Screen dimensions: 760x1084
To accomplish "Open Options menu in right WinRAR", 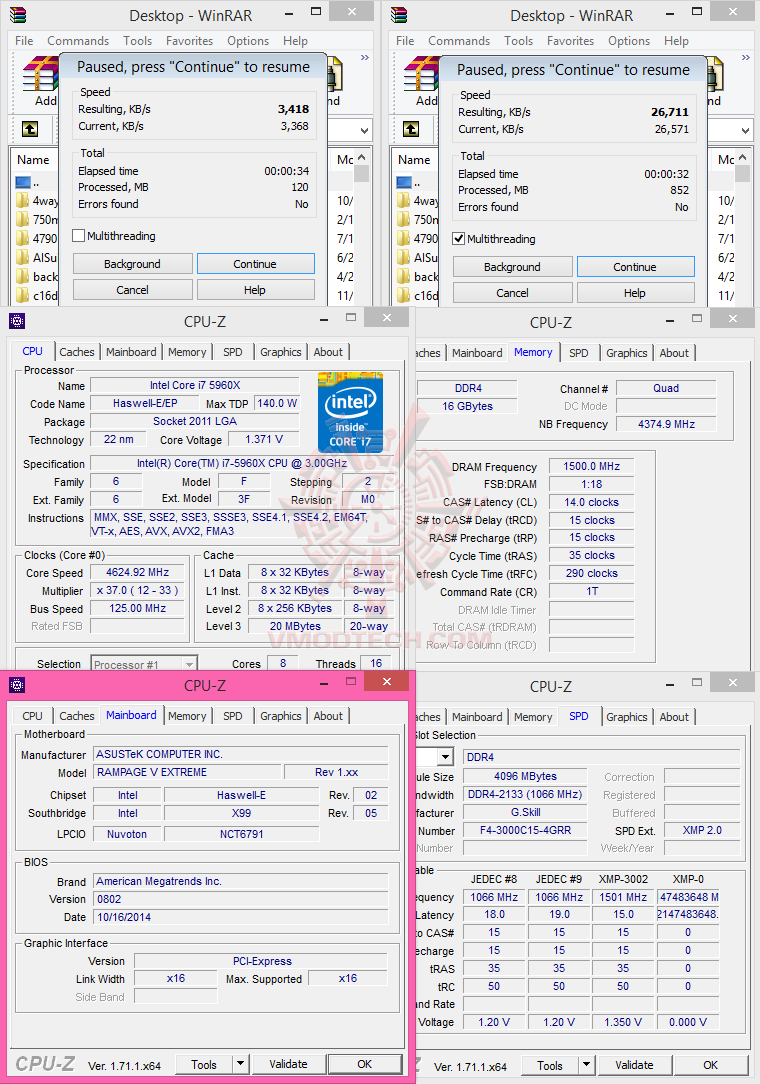I will (629, 41).
